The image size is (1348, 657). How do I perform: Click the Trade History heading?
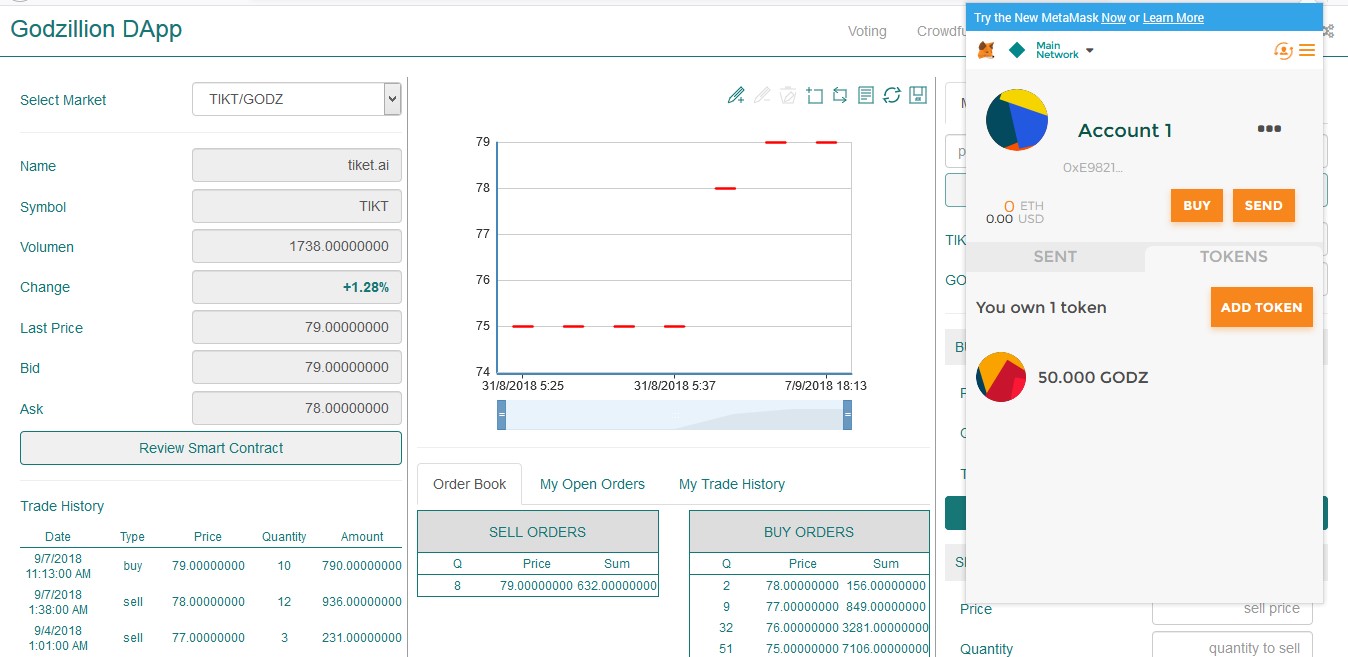(x=62, y=506)
